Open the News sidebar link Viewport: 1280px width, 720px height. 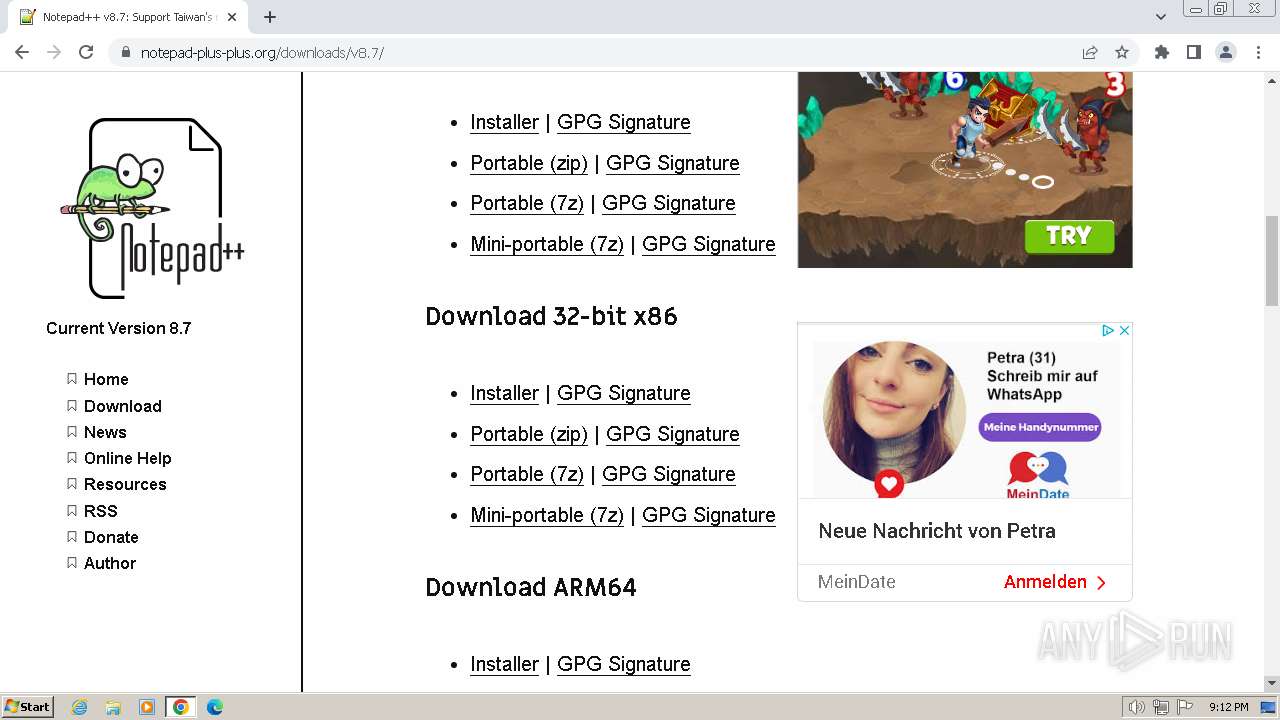click(105, 432)
